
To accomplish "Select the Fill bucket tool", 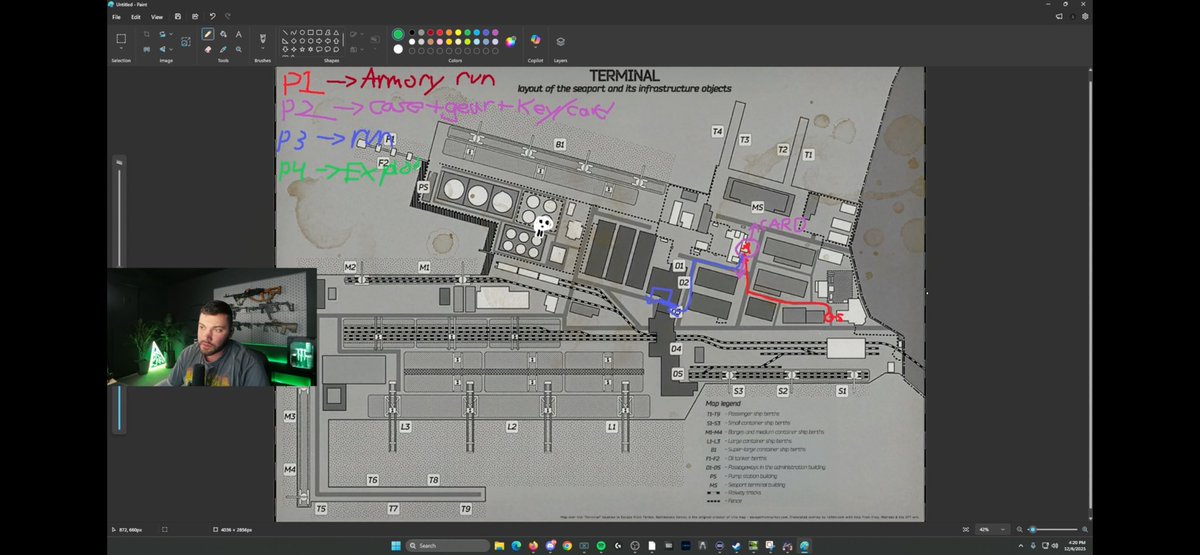I will pos(223,34).
